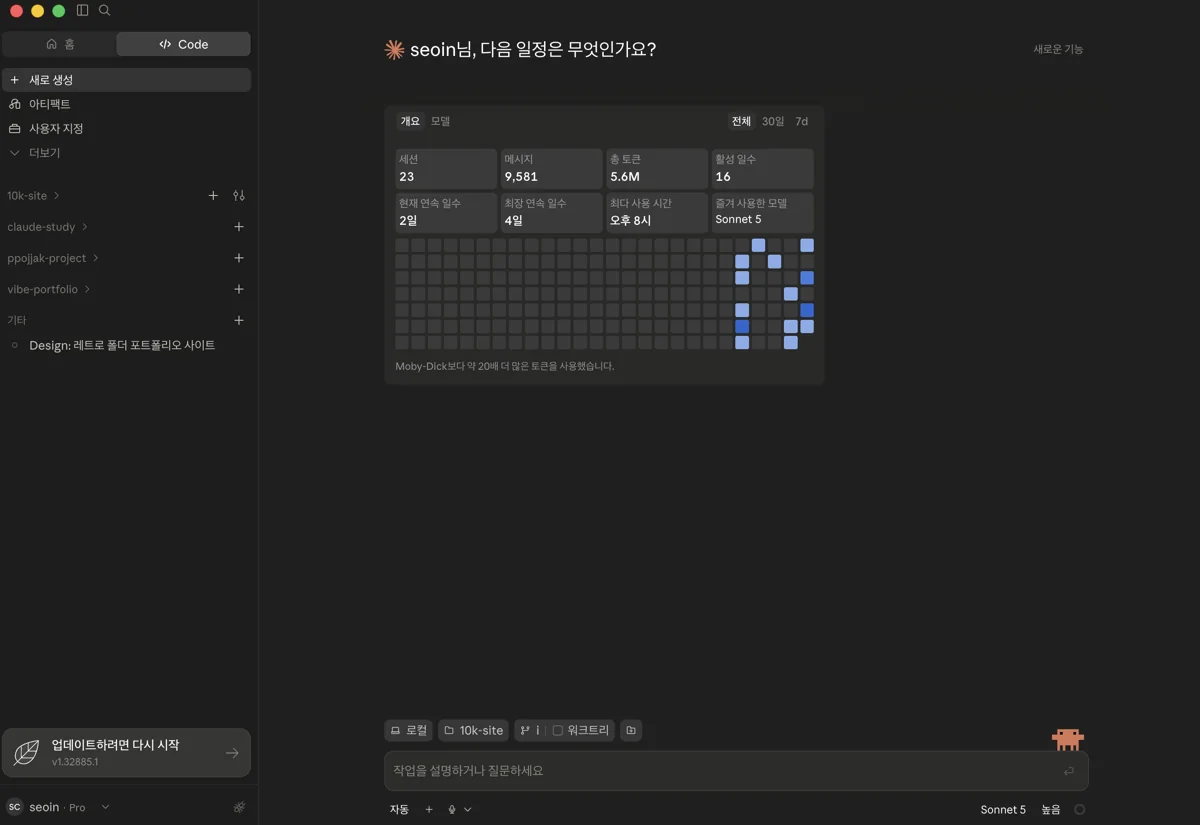Click the arrow on the update banner
Image resolution: width=1200 pixels, height=825 pixels.
(232, 753)
